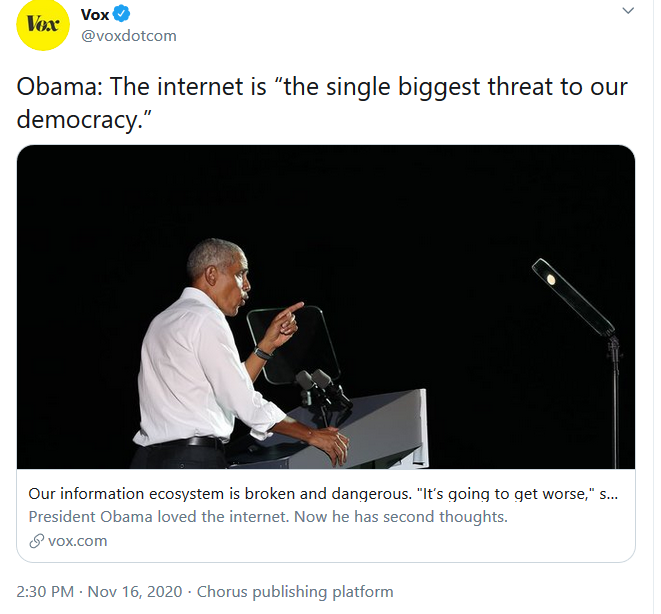The image size is (661, 614).
Task: Open the Vox display name profile link
Action: pyautogui.click(x=95, y=15)
